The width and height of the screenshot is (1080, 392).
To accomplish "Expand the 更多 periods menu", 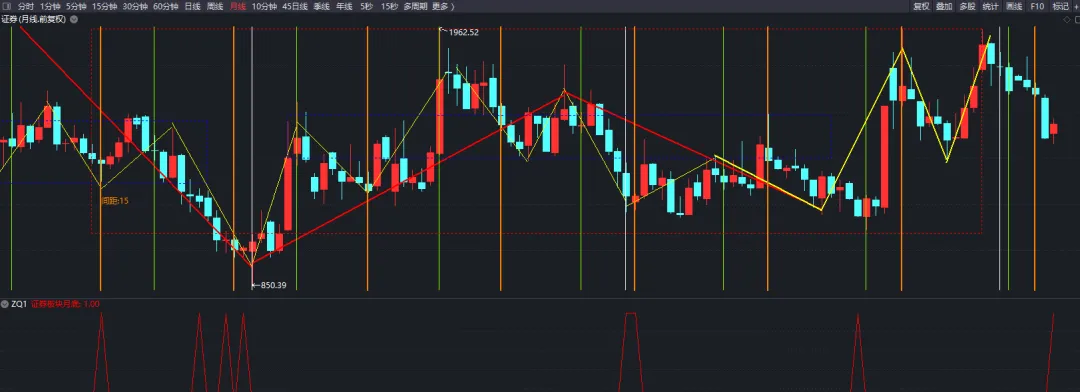I will point(442,6).
